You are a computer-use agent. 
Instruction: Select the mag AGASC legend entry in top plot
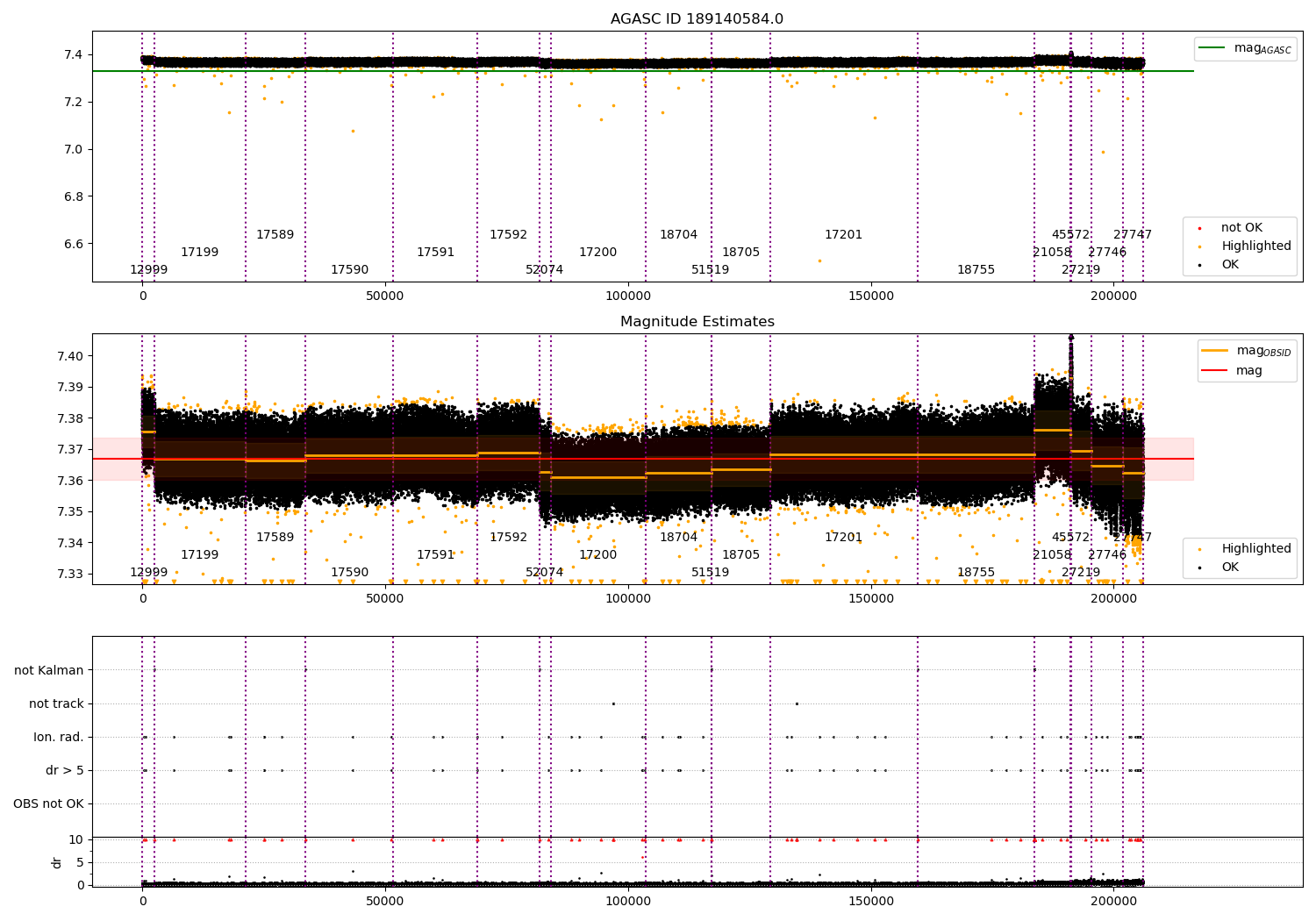(x=1245, y=48)
